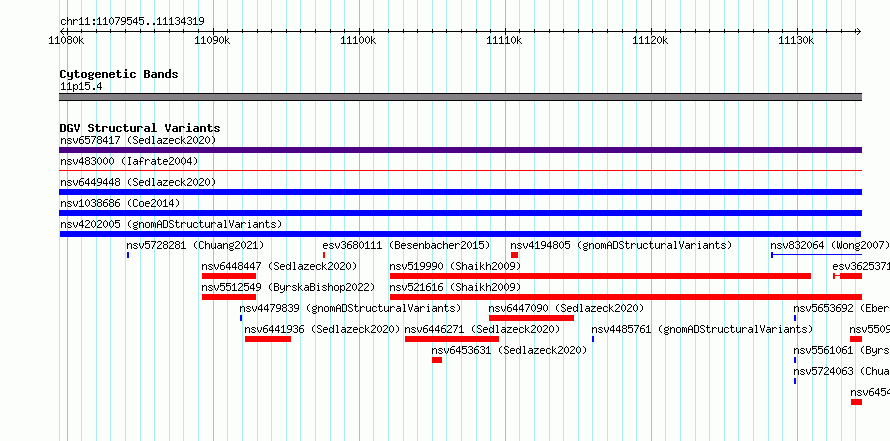Click the blue nsv1038686 Coe2014 bar
The height and width of the screenshot is (441, 890).
pyautogui.click(x=460, y=213)
